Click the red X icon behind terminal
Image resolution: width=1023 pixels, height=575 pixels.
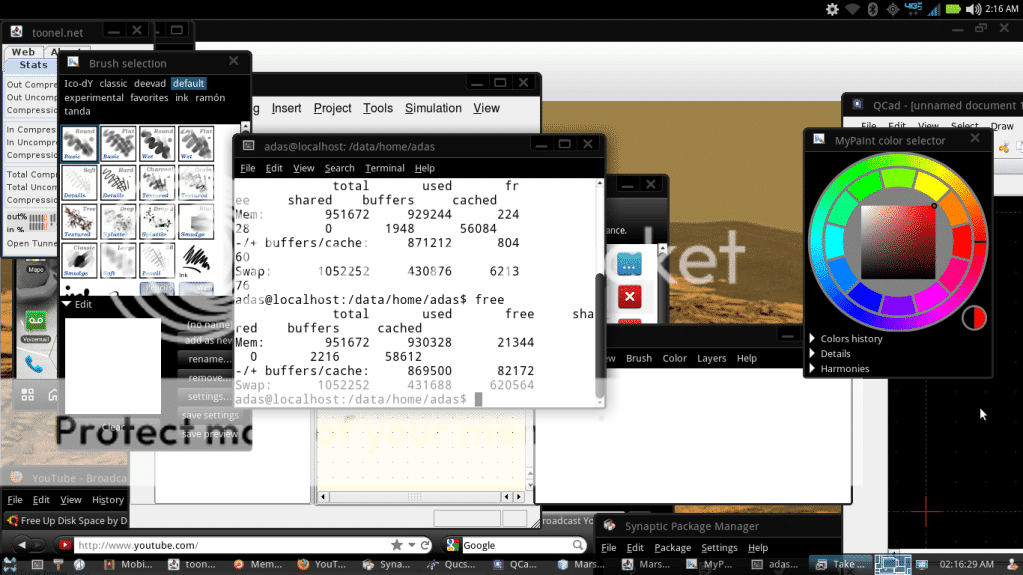pyautogui.click(x=630, y=297)
